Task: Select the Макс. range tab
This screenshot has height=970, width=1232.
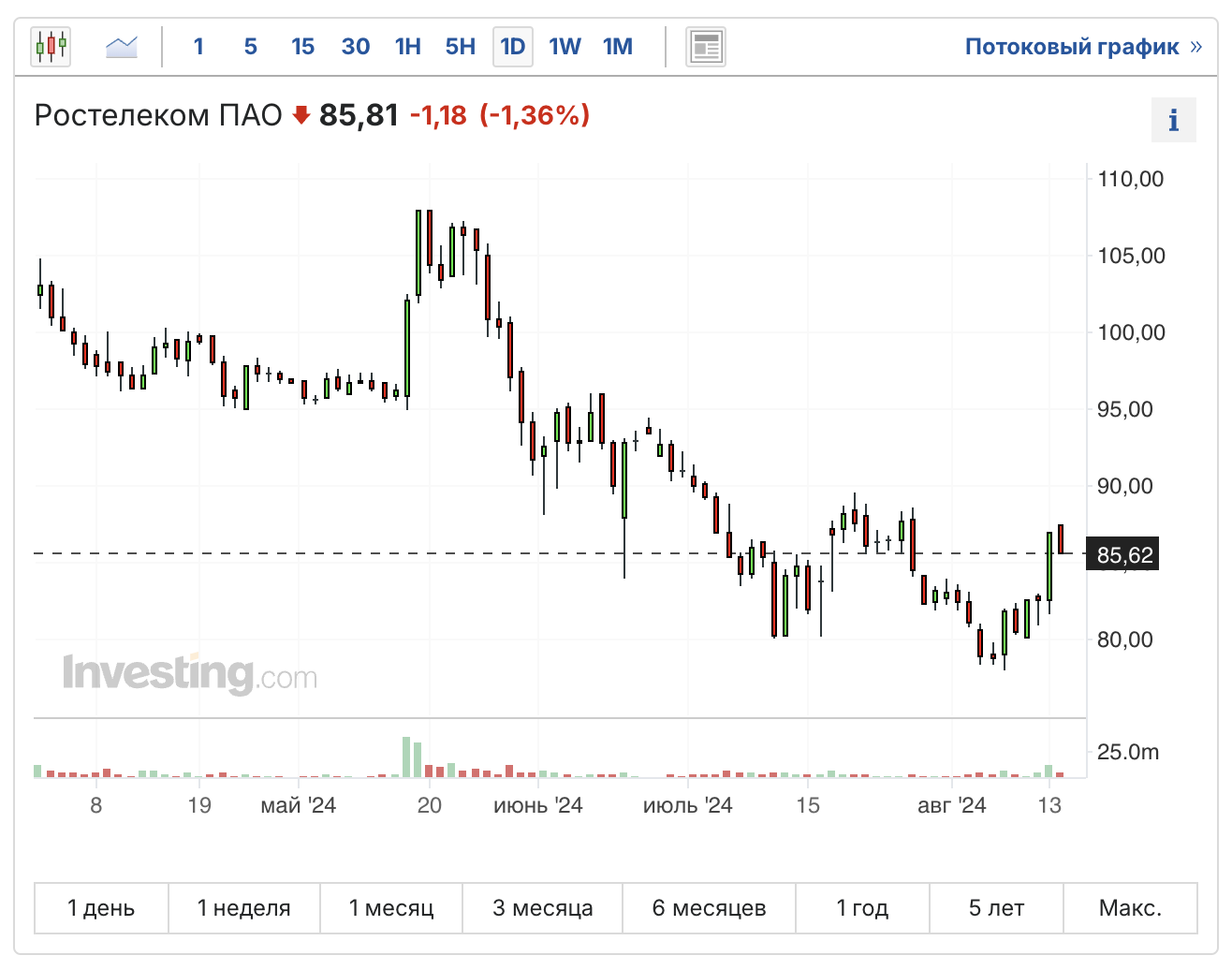Action: click(1130, 908)
